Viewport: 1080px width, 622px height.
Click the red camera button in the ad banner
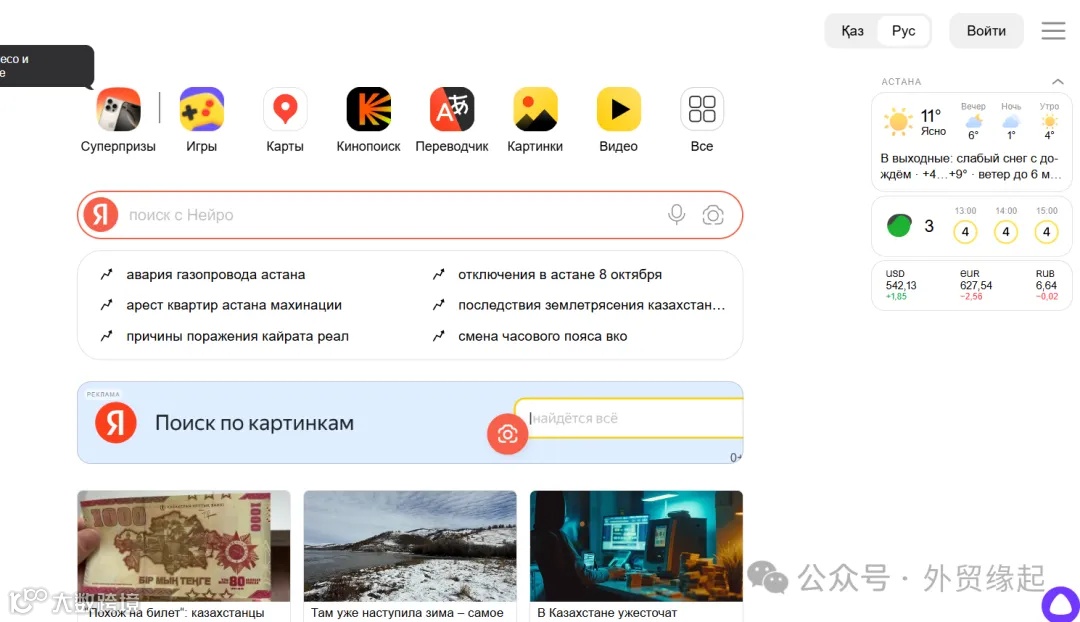(508, 434)
